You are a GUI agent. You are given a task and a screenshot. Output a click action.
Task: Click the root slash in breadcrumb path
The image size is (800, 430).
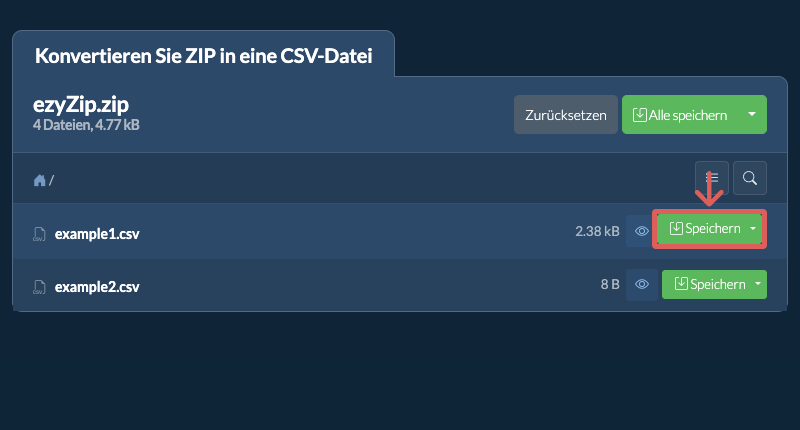(x=51, y=181)
